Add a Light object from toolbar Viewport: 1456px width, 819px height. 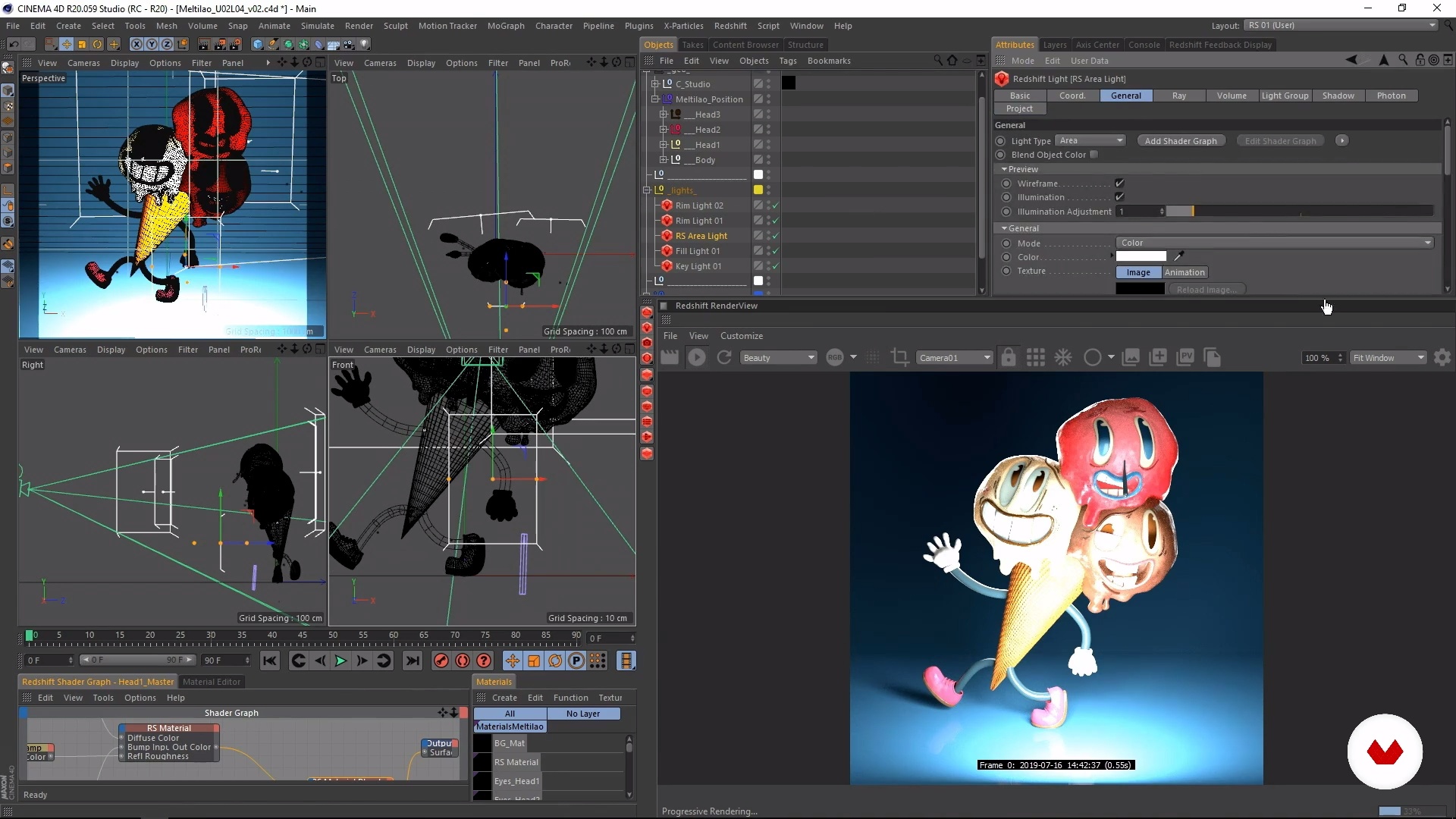tap(365, 44)
